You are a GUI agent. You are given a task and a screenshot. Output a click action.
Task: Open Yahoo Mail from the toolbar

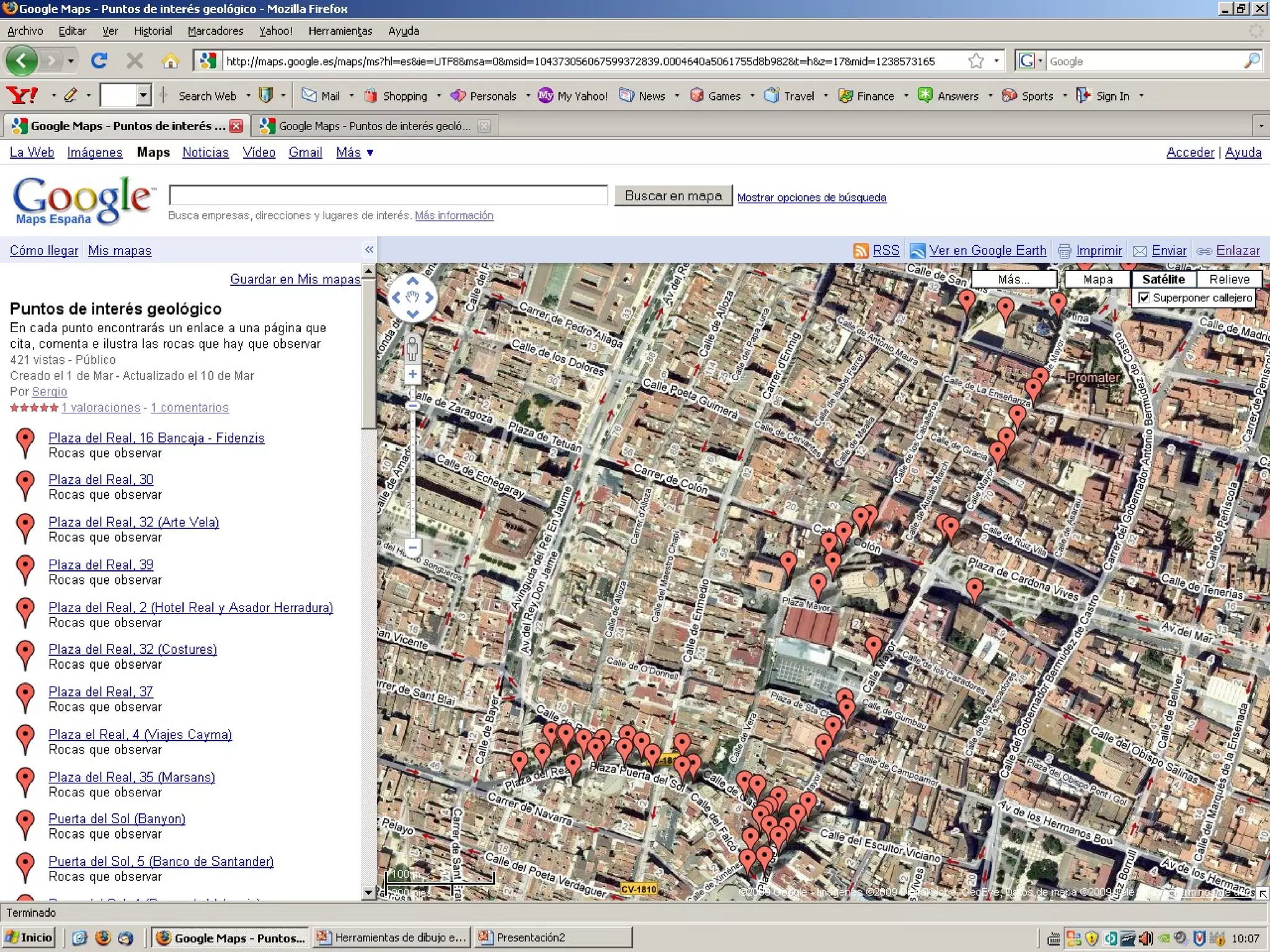coord(321,95)
